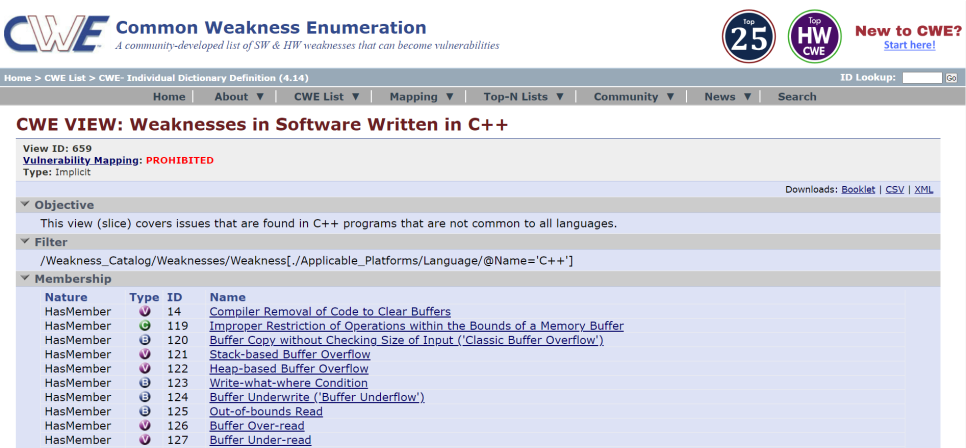
Task: Open Search in the navigation bar
Action: 797,97
